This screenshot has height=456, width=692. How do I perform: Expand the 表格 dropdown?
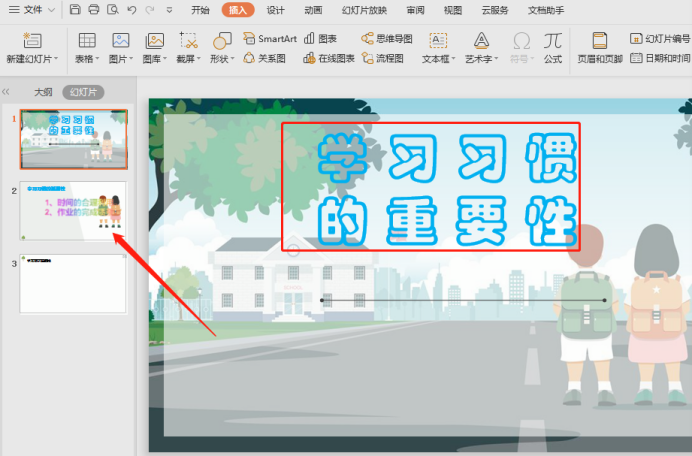[98, 59]
